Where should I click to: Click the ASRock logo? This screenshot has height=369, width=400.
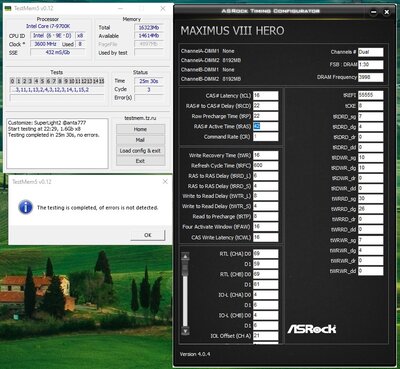pos(312,329)
